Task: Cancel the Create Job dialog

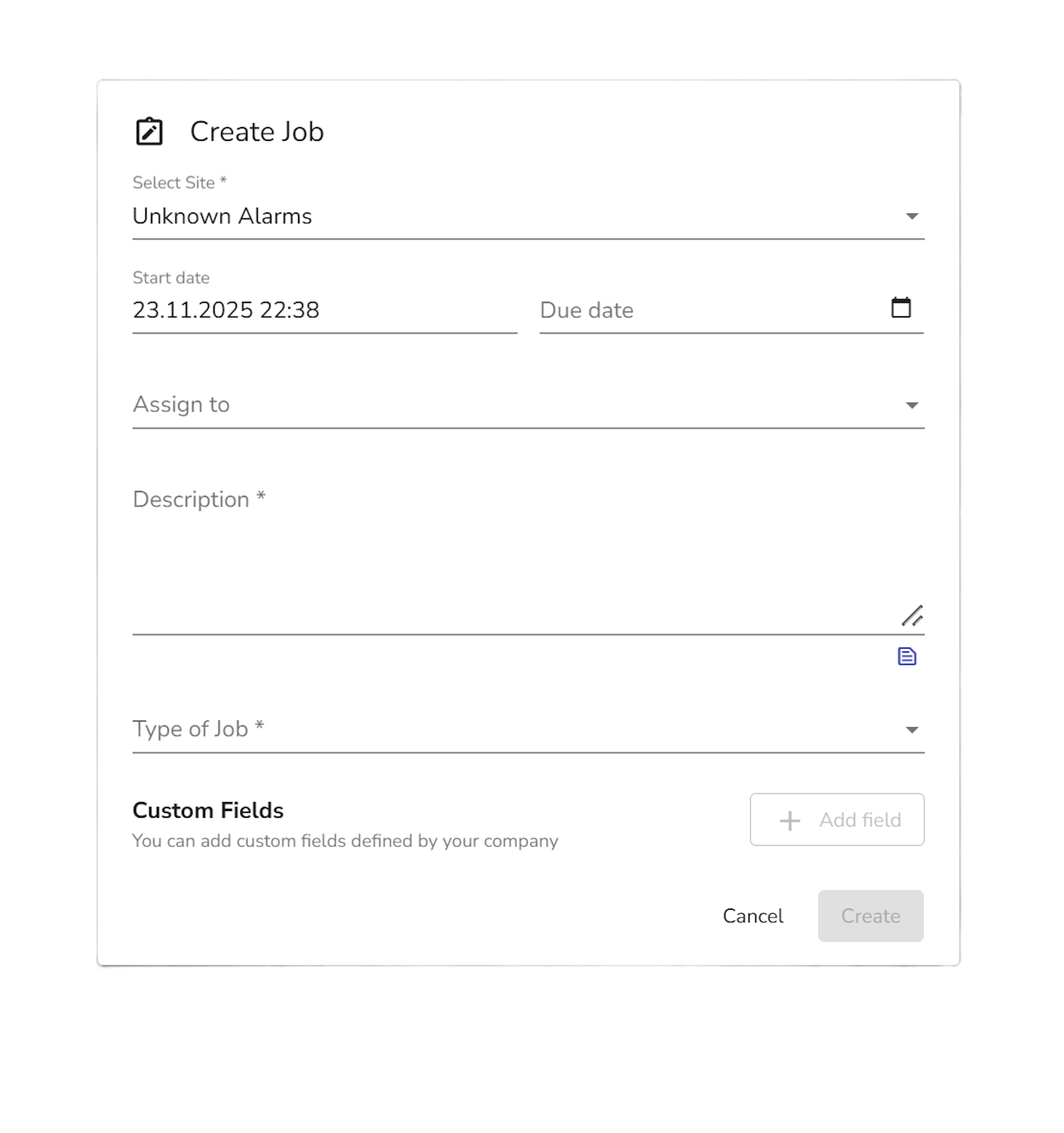Action: pos(753,916)
